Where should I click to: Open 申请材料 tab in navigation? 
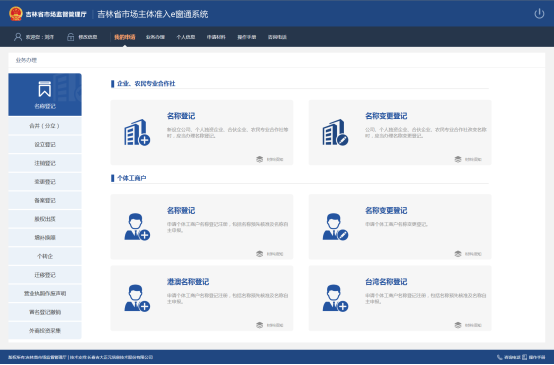pyautogui.click(x=216, y=37)
